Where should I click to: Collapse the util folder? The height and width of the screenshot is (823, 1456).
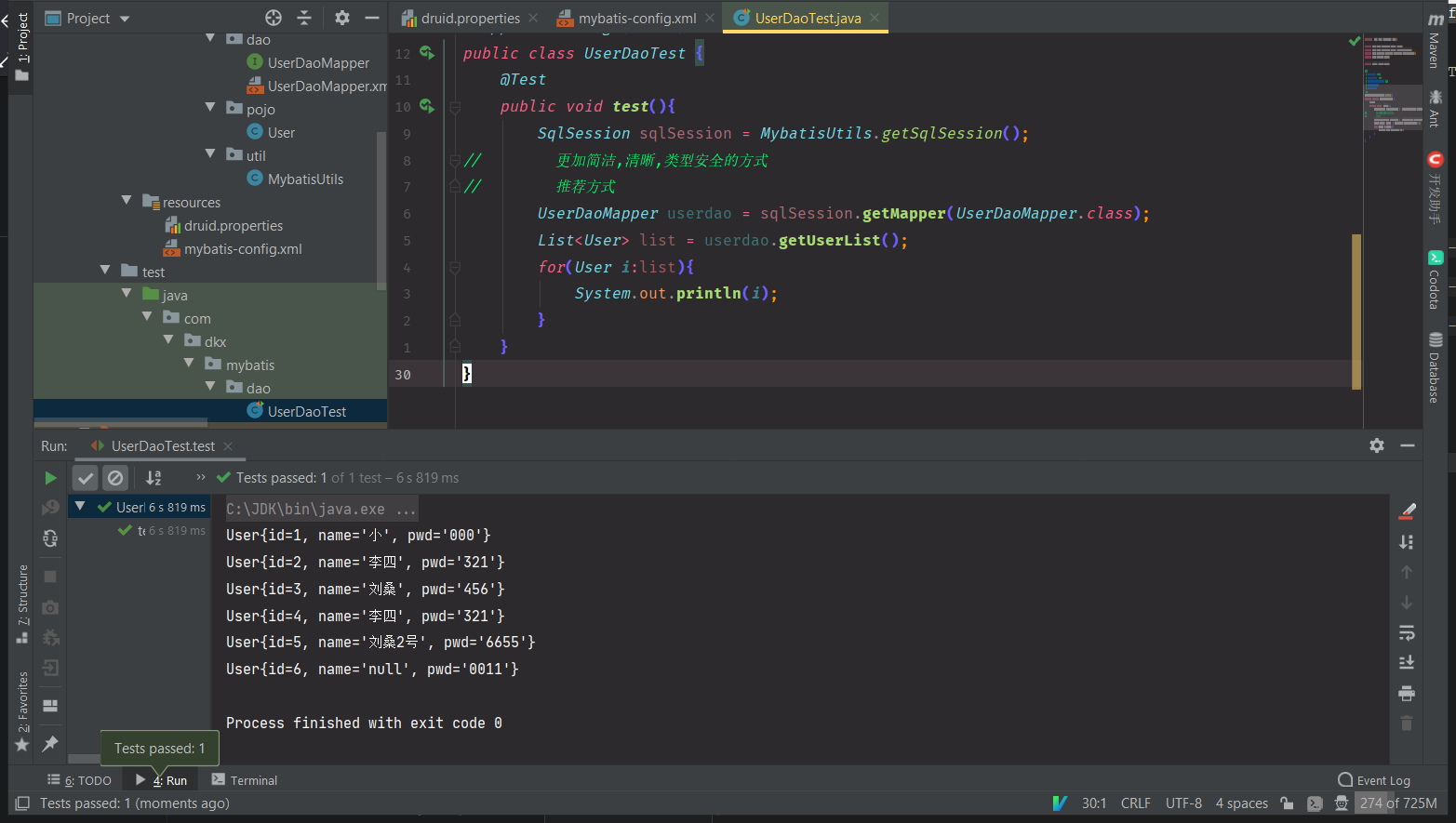click(210, 154)
